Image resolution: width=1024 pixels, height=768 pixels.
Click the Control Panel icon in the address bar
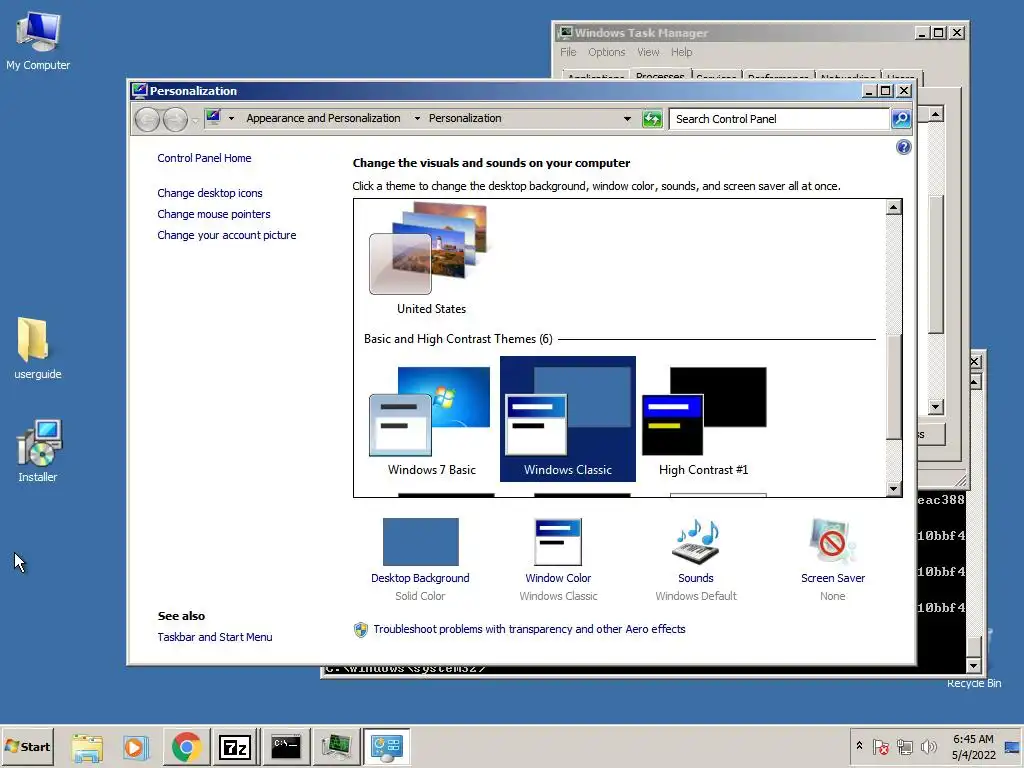[213, 118]
